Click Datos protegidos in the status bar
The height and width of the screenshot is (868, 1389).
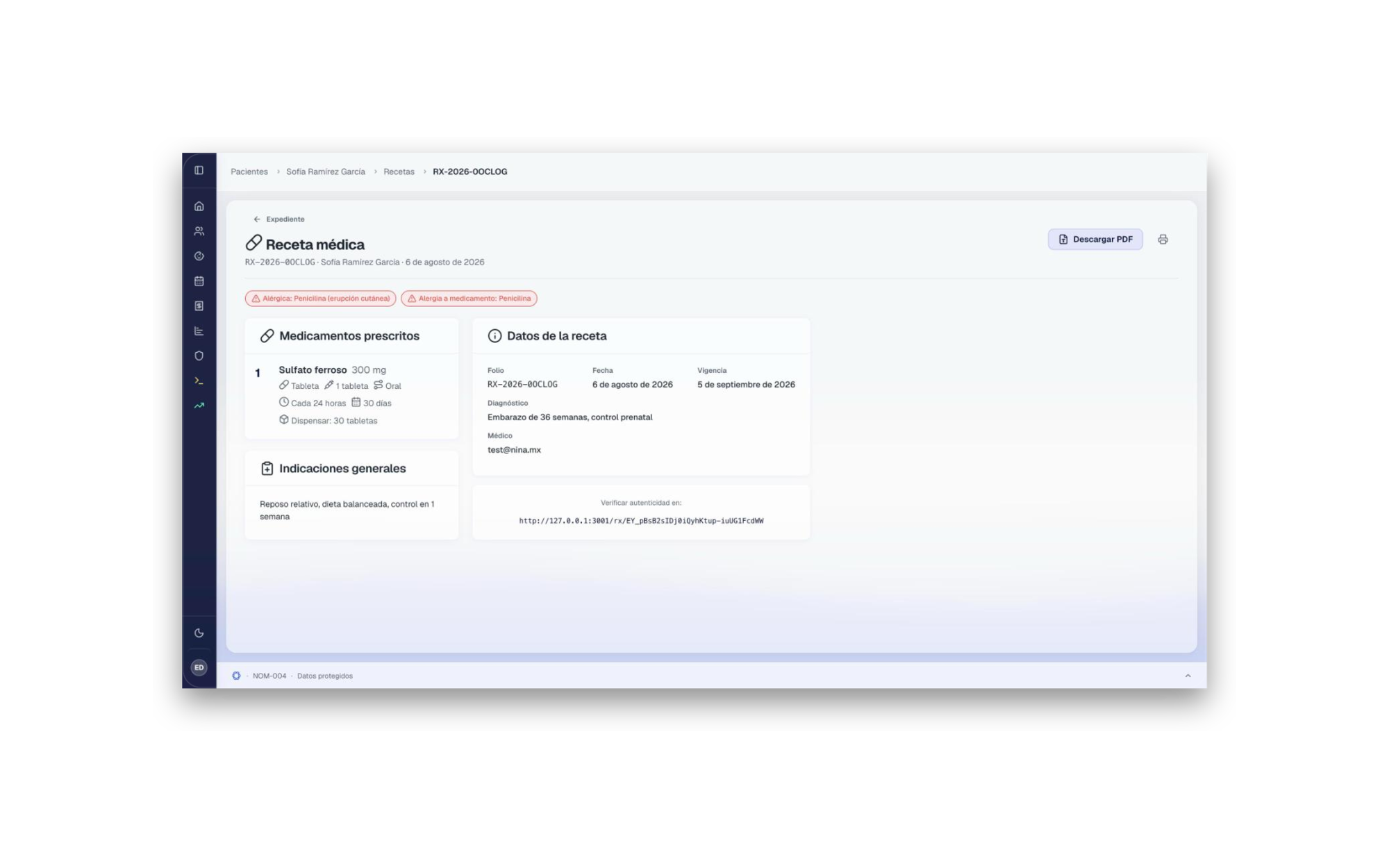[325, 676]
